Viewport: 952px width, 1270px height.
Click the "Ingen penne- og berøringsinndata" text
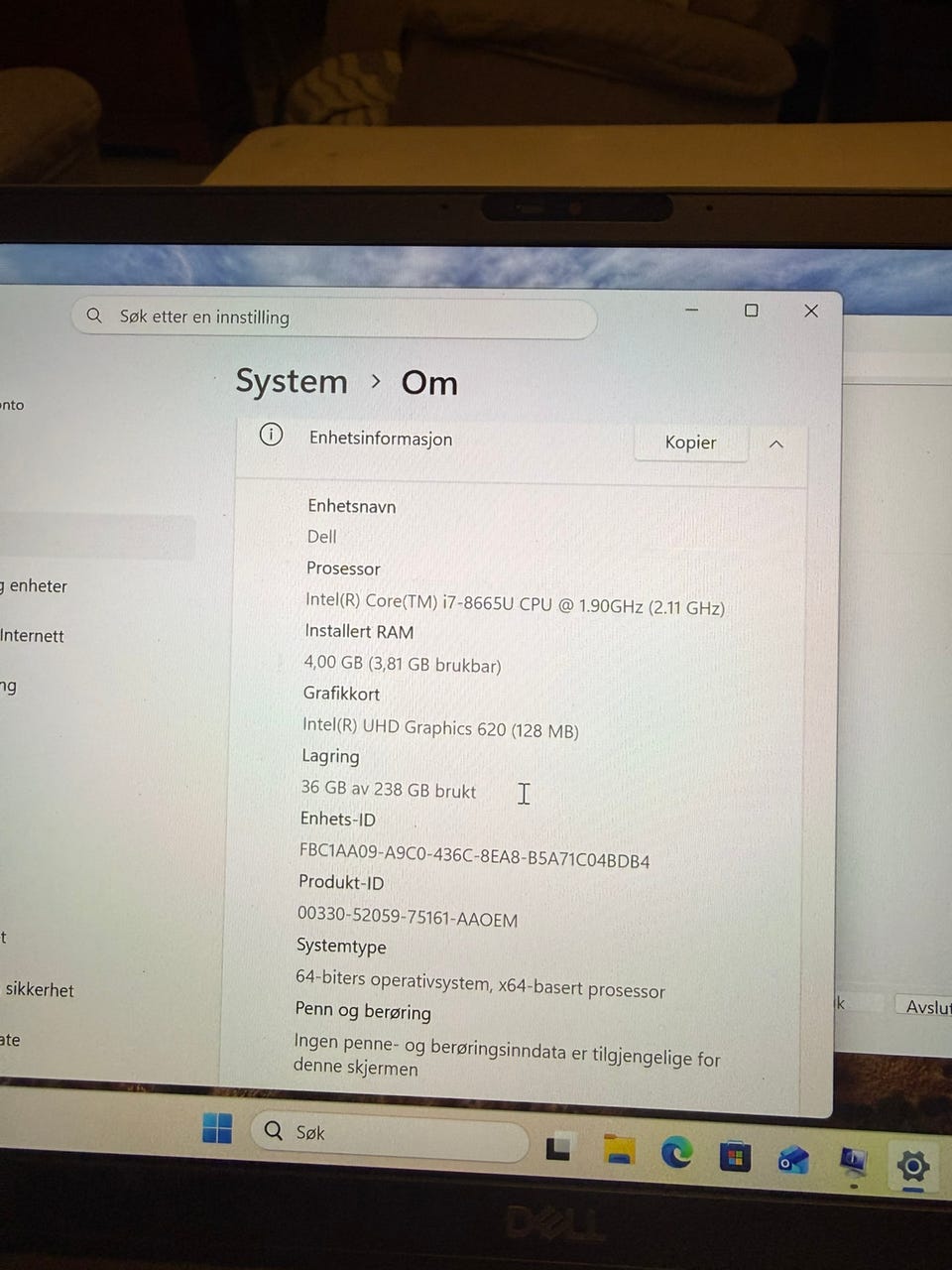tap(507, 1055)
